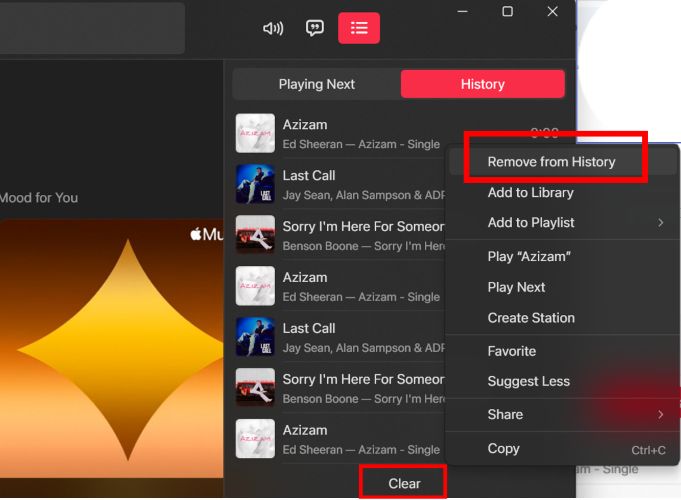
Task: Click the last Azizam album artwork
Action: click(255, 438)
